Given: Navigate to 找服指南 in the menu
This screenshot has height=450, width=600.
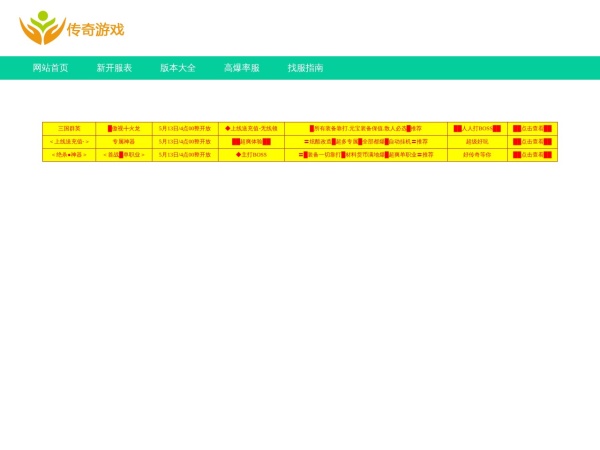Looking at the screenshot, I should click(305, 68).
